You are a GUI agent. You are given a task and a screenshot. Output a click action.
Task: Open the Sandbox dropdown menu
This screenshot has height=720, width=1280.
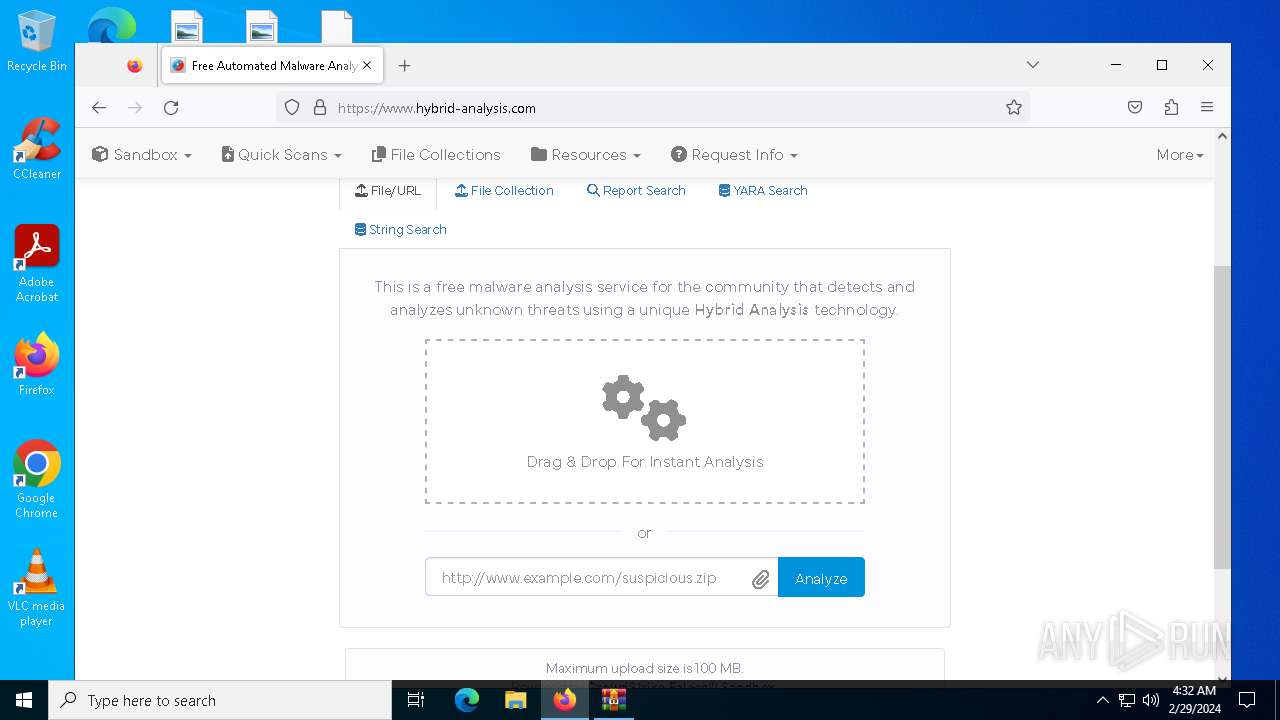click(x=141, y=155)
